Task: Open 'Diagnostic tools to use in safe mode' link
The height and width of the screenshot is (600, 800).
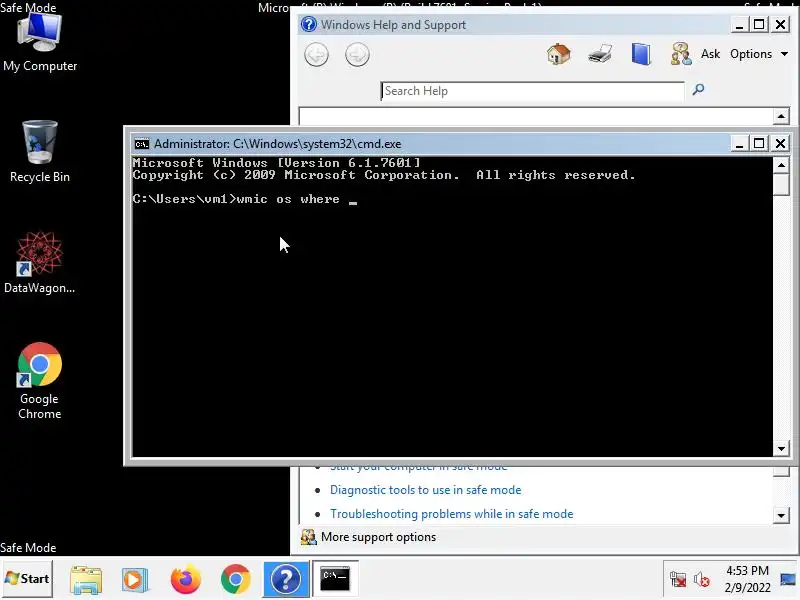Action: (426, 490)
